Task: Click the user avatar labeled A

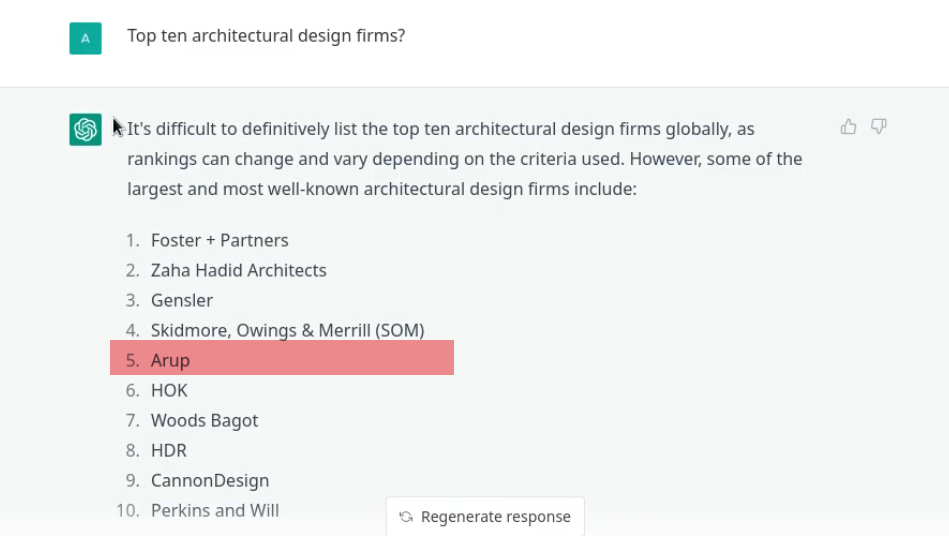Action: [85, 39]
